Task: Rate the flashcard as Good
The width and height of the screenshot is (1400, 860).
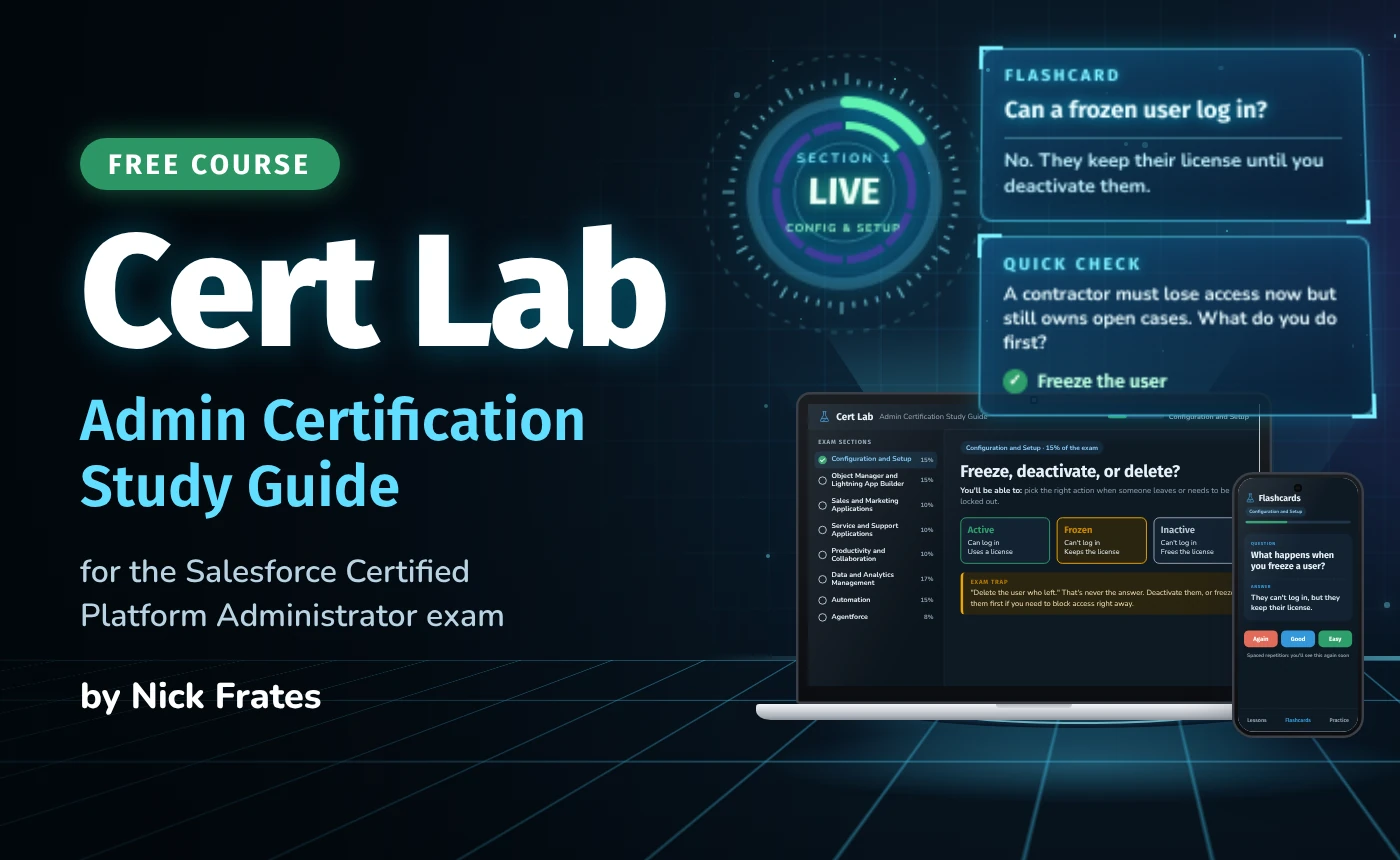Action: point(1298,639)
